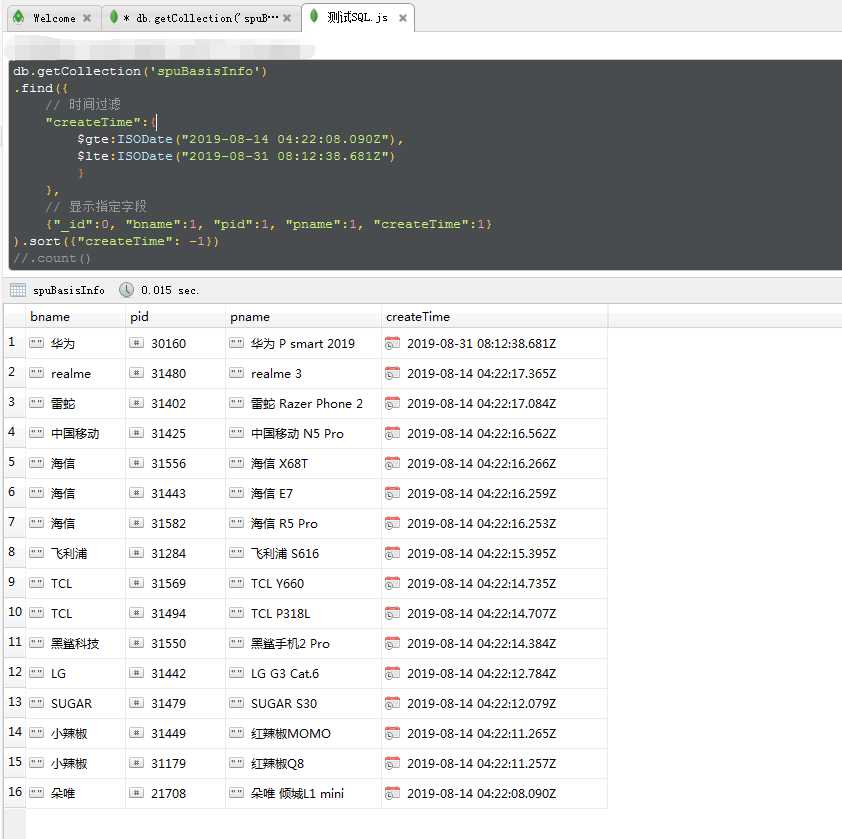Click the string icon beside 飞利浦 S616
The image size is (842, 839).
point(237,552)
